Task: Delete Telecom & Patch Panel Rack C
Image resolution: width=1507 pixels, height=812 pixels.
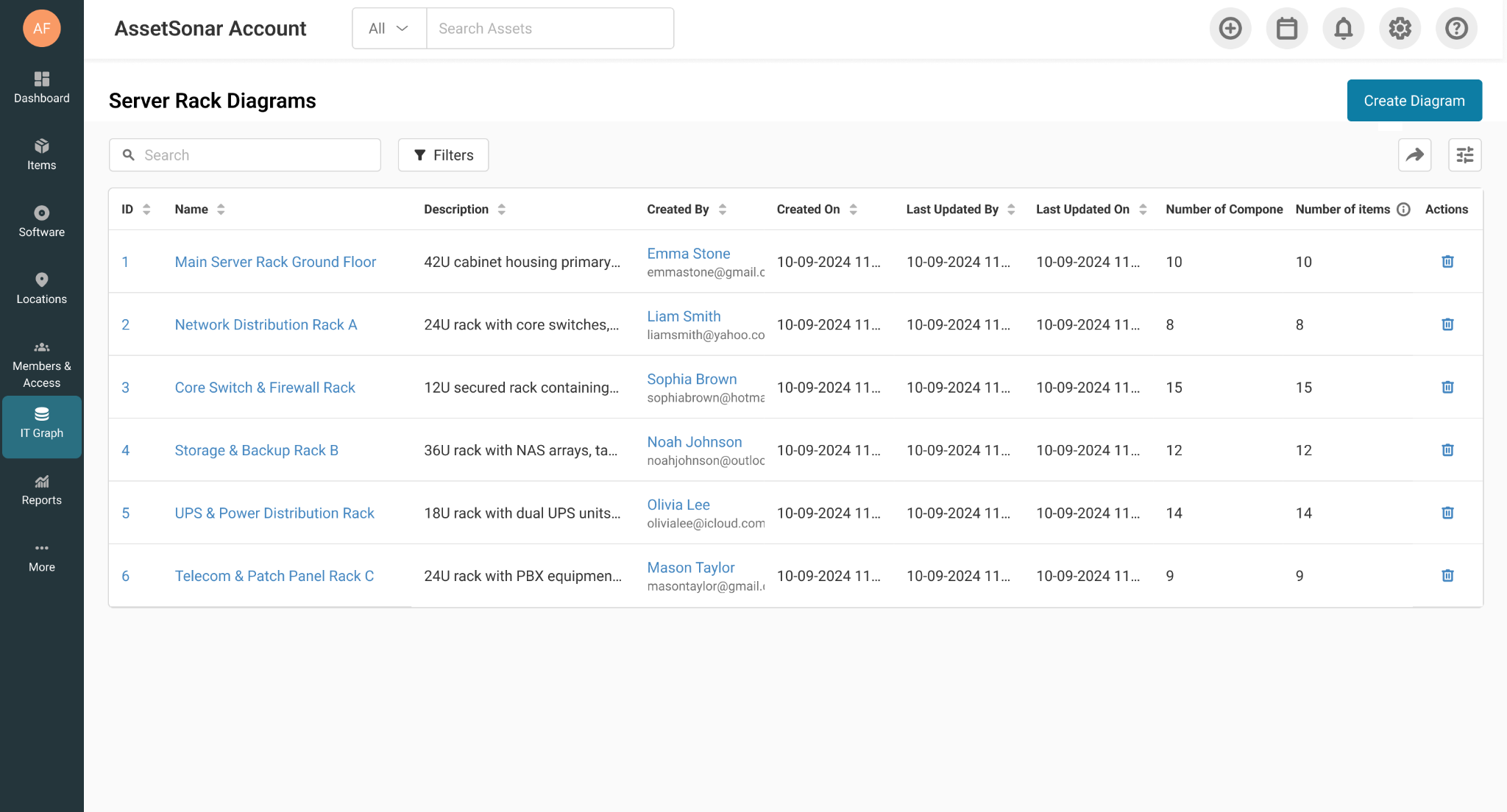Action: pos(1447,576)
